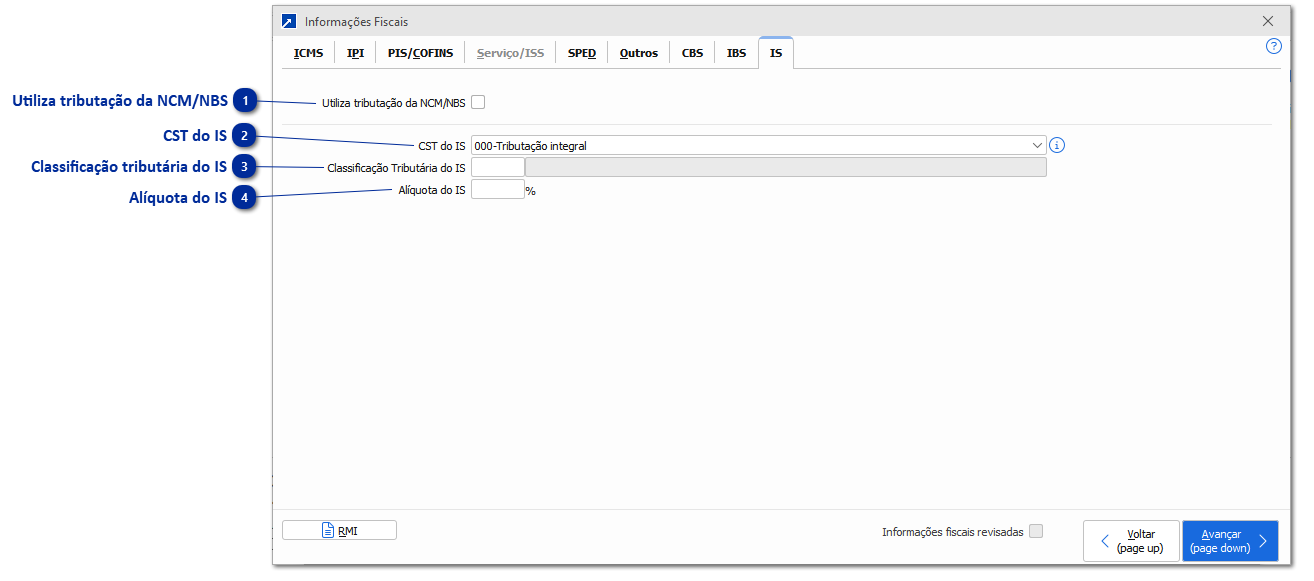The width and height of the screenshot is (1314, 581).
Task: Click the info icon beside CST do IS
Action: (x=1057, y=145)
